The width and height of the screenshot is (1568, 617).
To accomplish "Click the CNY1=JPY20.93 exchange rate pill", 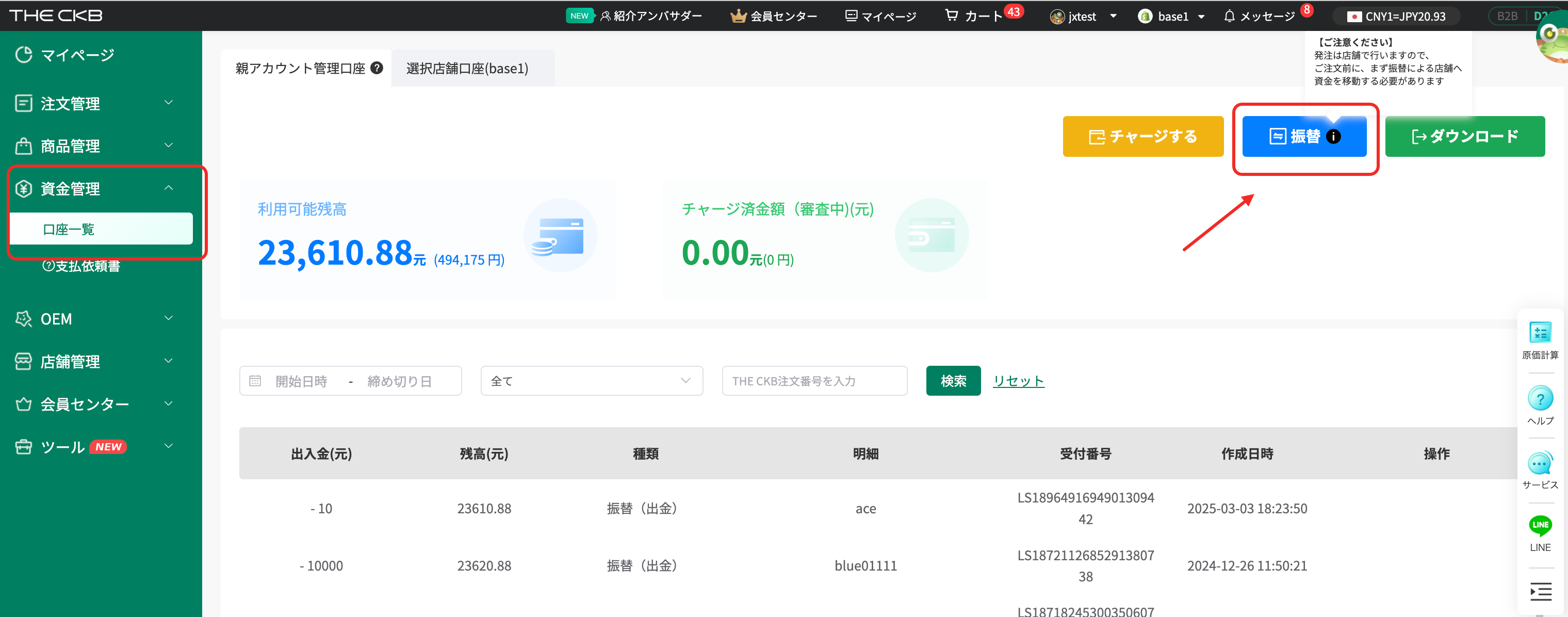I will pyautogui.click(x=1396, y=17).
